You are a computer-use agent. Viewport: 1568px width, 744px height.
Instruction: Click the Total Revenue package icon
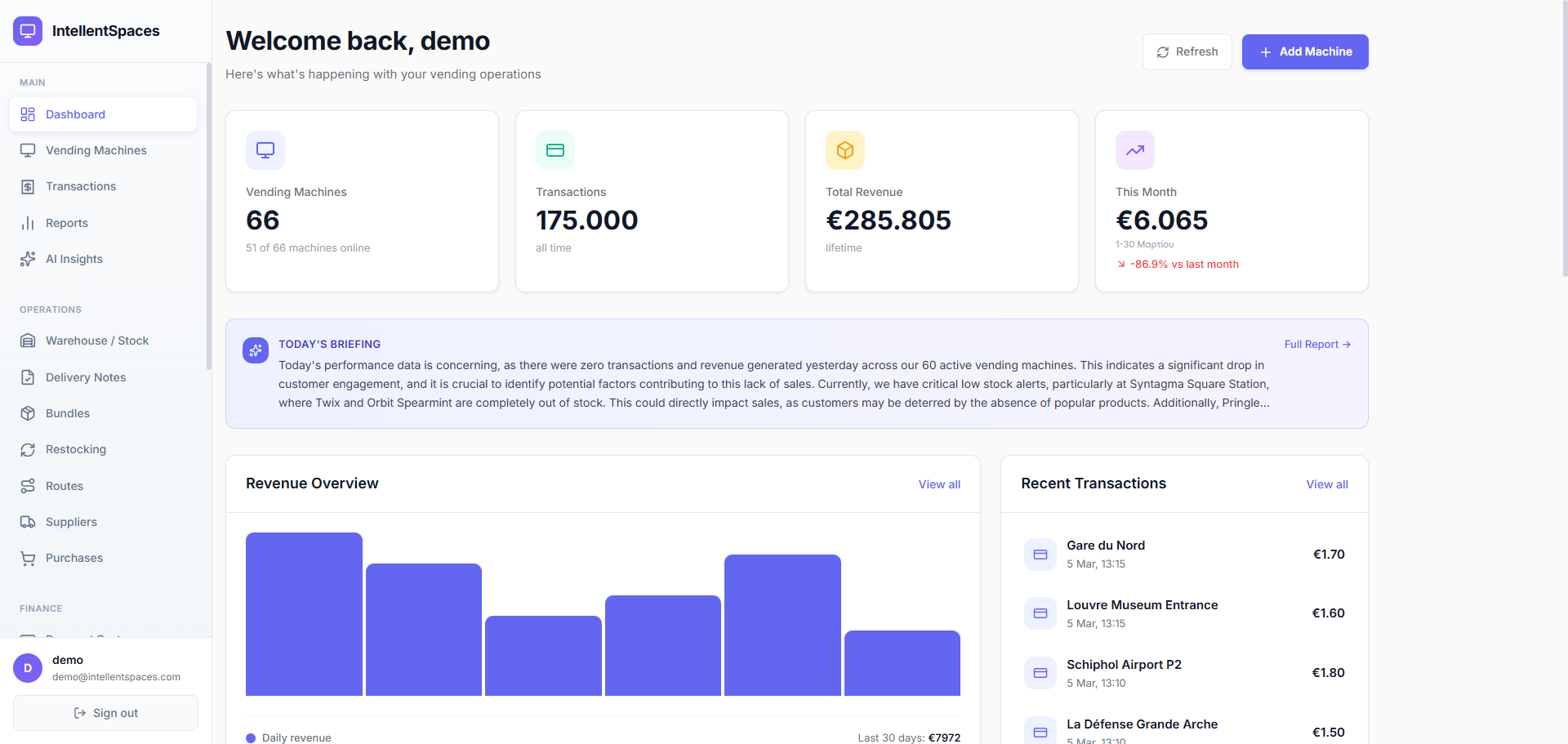845,150
